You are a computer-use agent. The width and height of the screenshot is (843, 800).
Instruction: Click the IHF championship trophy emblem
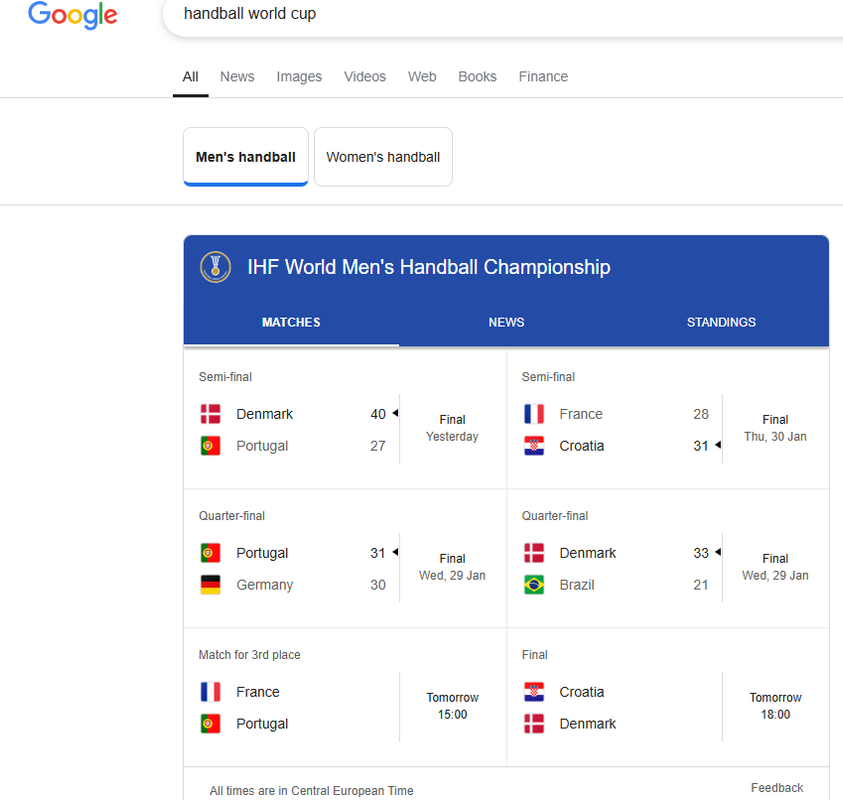216,267
